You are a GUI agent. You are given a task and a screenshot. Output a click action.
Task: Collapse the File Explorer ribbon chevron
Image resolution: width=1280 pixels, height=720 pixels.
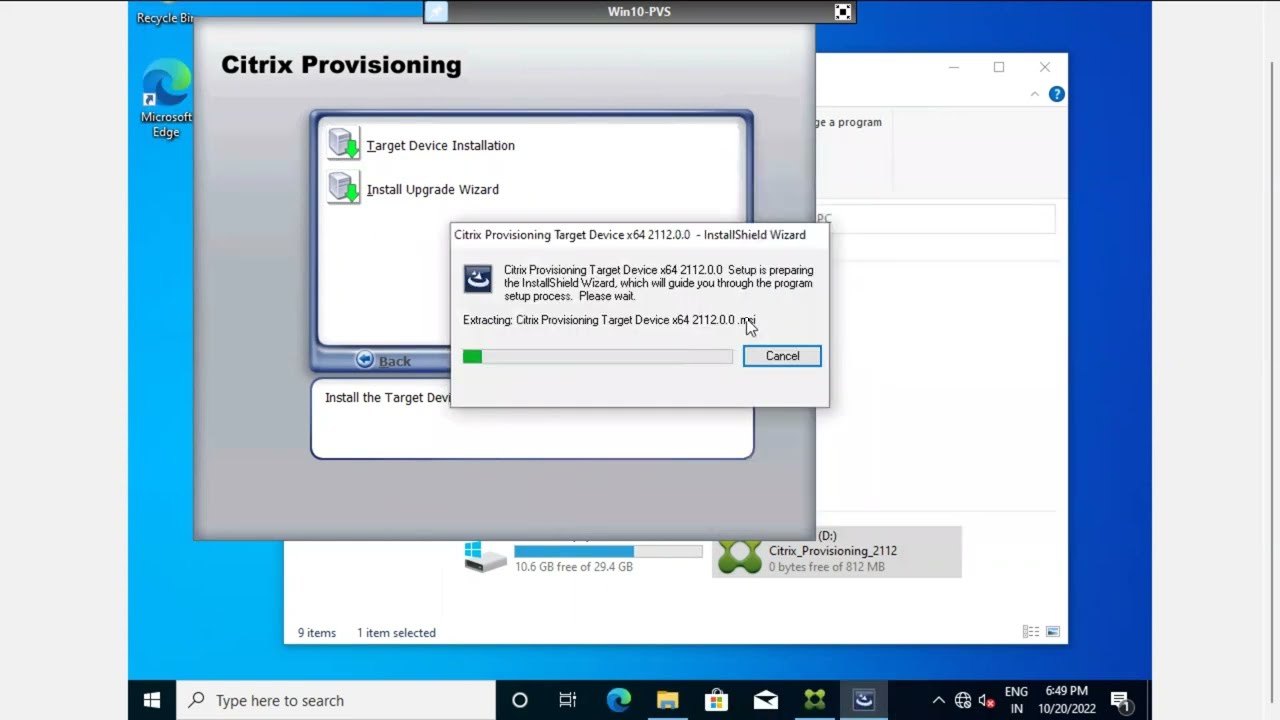(1034, 94)
